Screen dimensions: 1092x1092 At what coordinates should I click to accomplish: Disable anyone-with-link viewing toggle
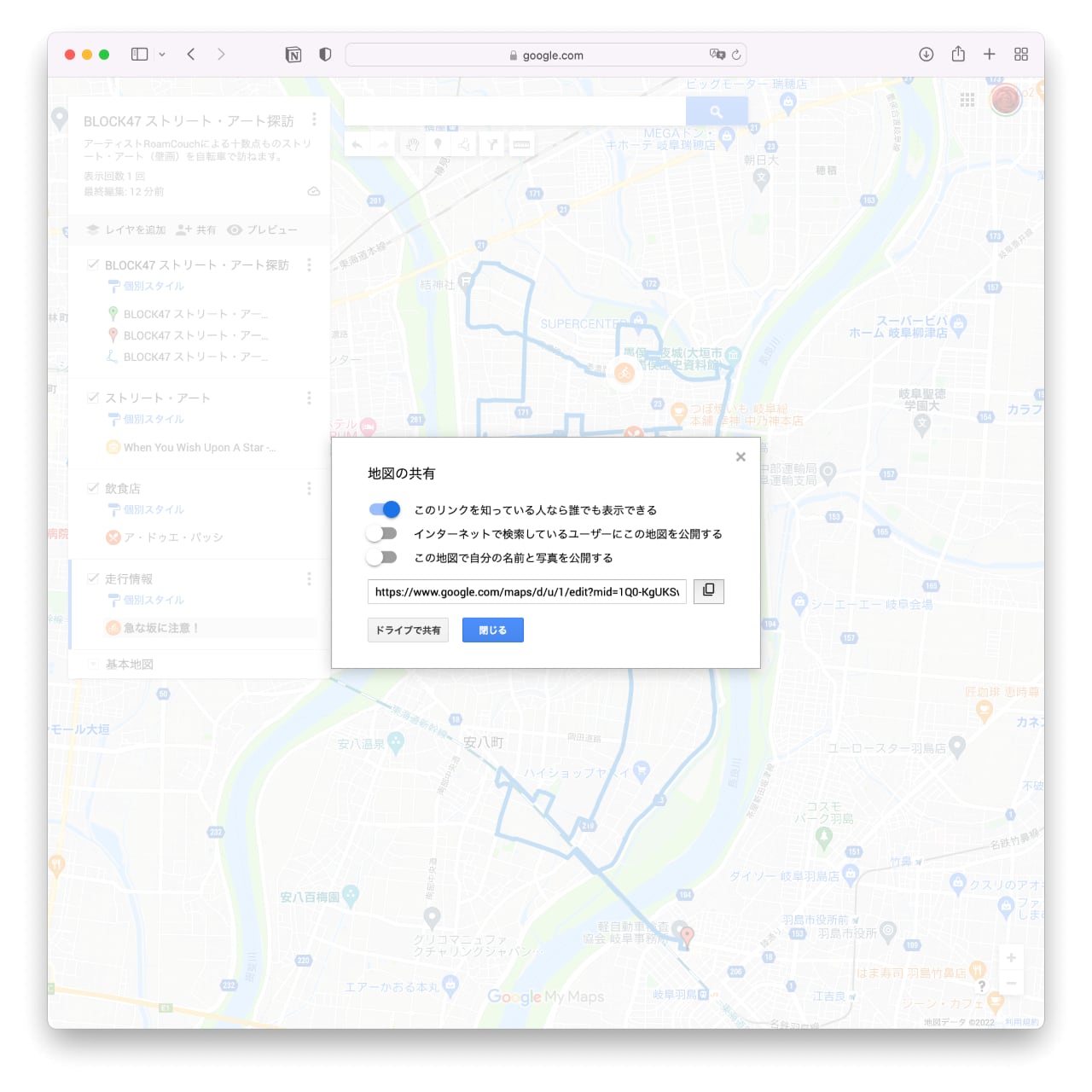pyautogui.click(x=384, y=509)
